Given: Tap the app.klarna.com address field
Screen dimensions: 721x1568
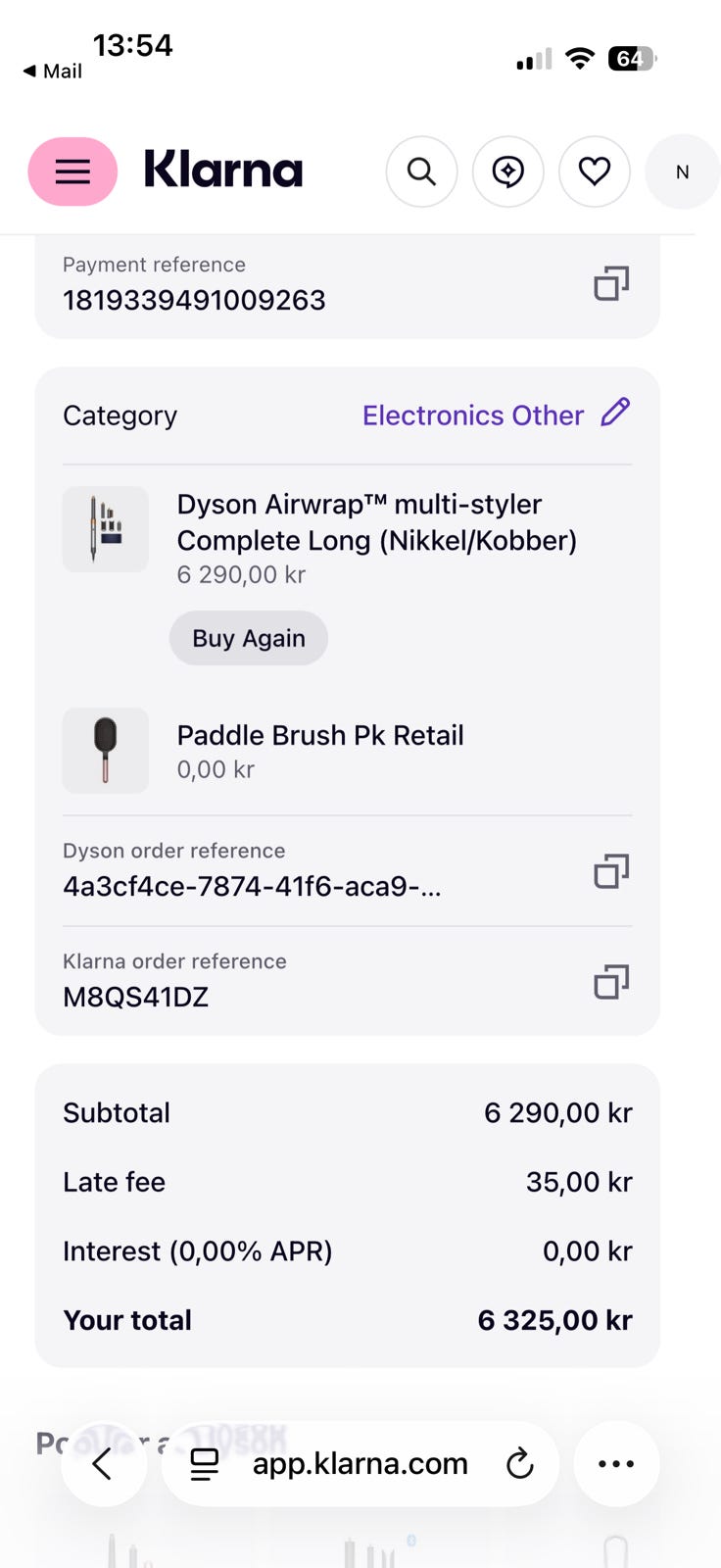Looking at the screenshot, I should tap(360, 1464).
